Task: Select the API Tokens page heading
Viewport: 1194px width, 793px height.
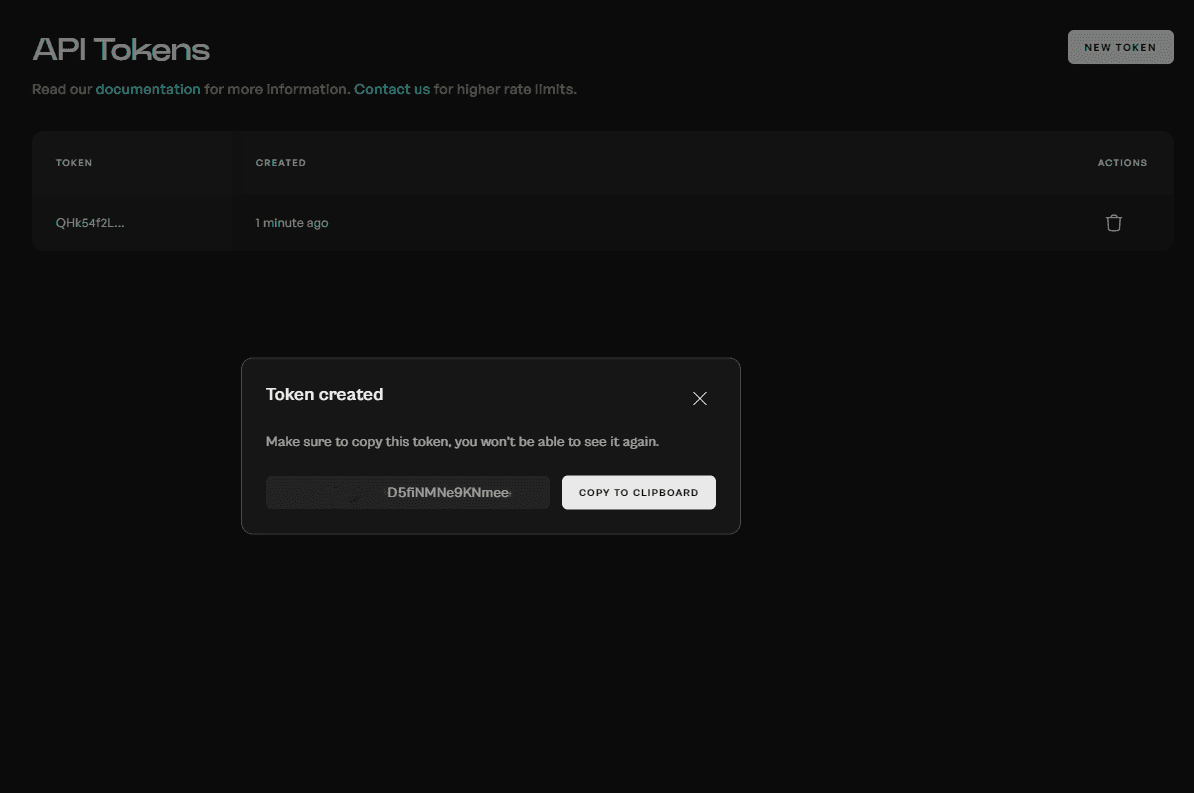Action: [121, 50]
